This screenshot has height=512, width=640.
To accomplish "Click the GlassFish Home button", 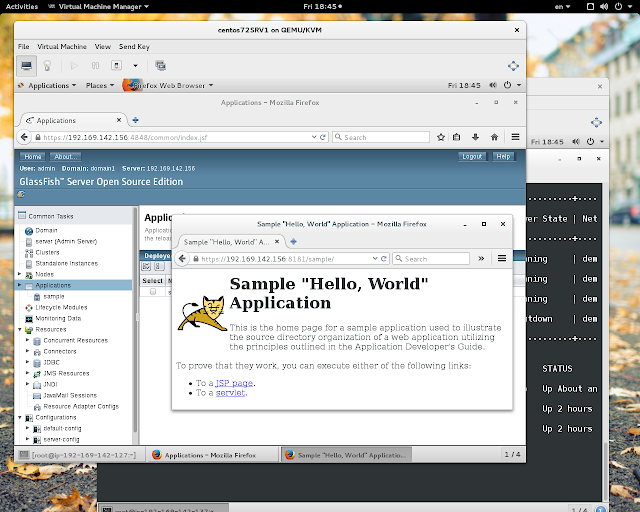I will pyautogui.click(x=33, y=157).
